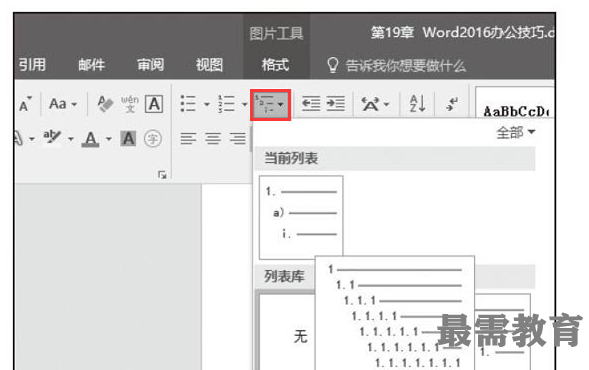Expand the Asian layout dropdown arrow
The height and width of the screenshot is (370, 589).
pos(387,104)
